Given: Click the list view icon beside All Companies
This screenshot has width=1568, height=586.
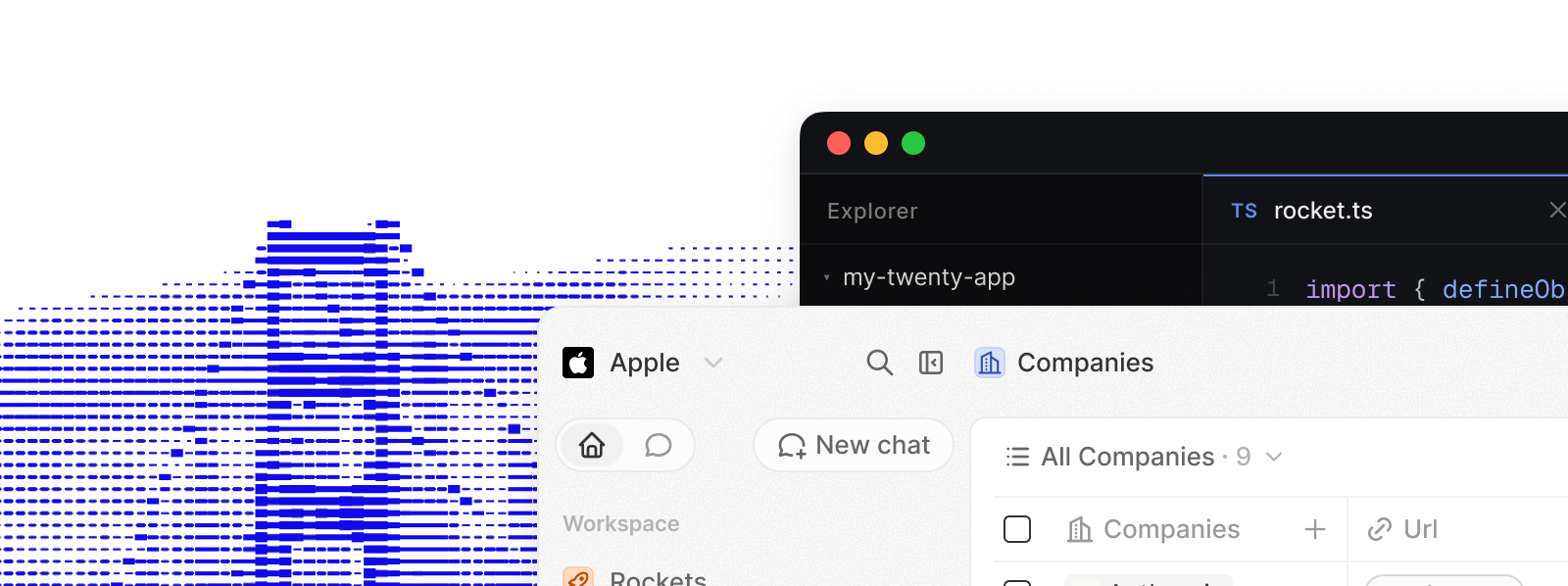Looking at the screenshot, I should coord(1018,457).
